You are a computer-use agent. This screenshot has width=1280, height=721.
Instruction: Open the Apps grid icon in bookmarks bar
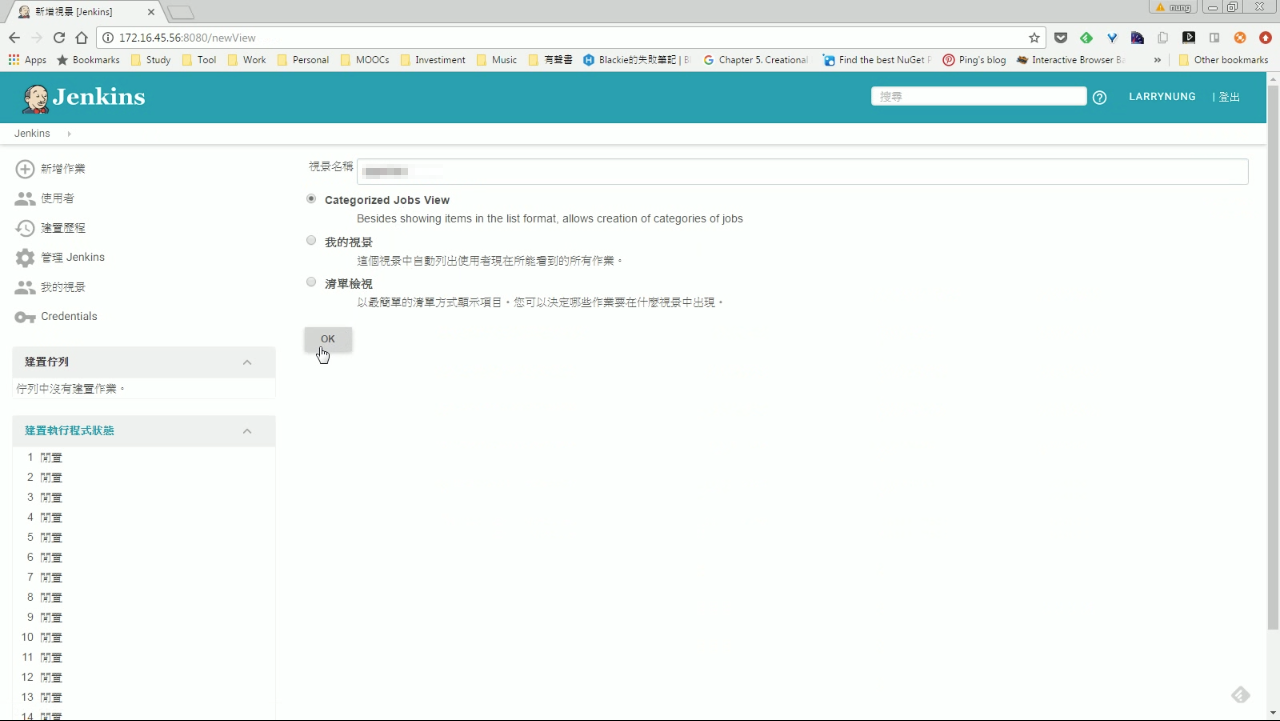[x=14, y=60]
